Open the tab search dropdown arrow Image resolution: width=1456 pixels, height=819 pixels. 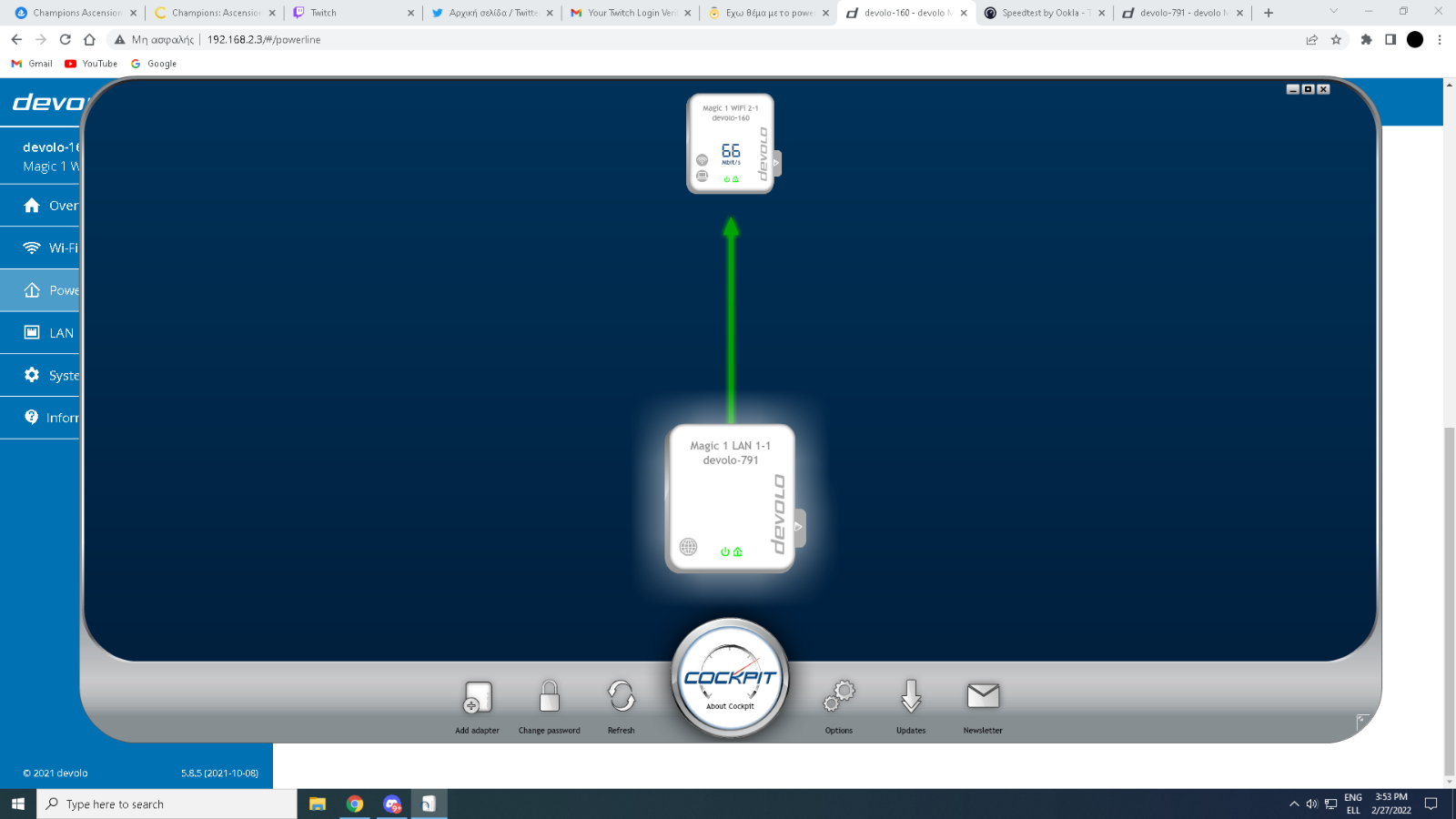[x=1334, y=12]
